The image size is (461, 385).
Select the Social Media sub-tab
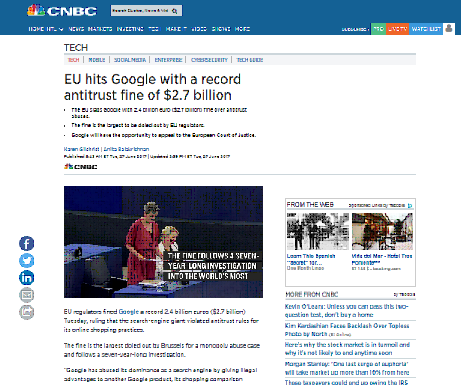(x=130, y=60)
